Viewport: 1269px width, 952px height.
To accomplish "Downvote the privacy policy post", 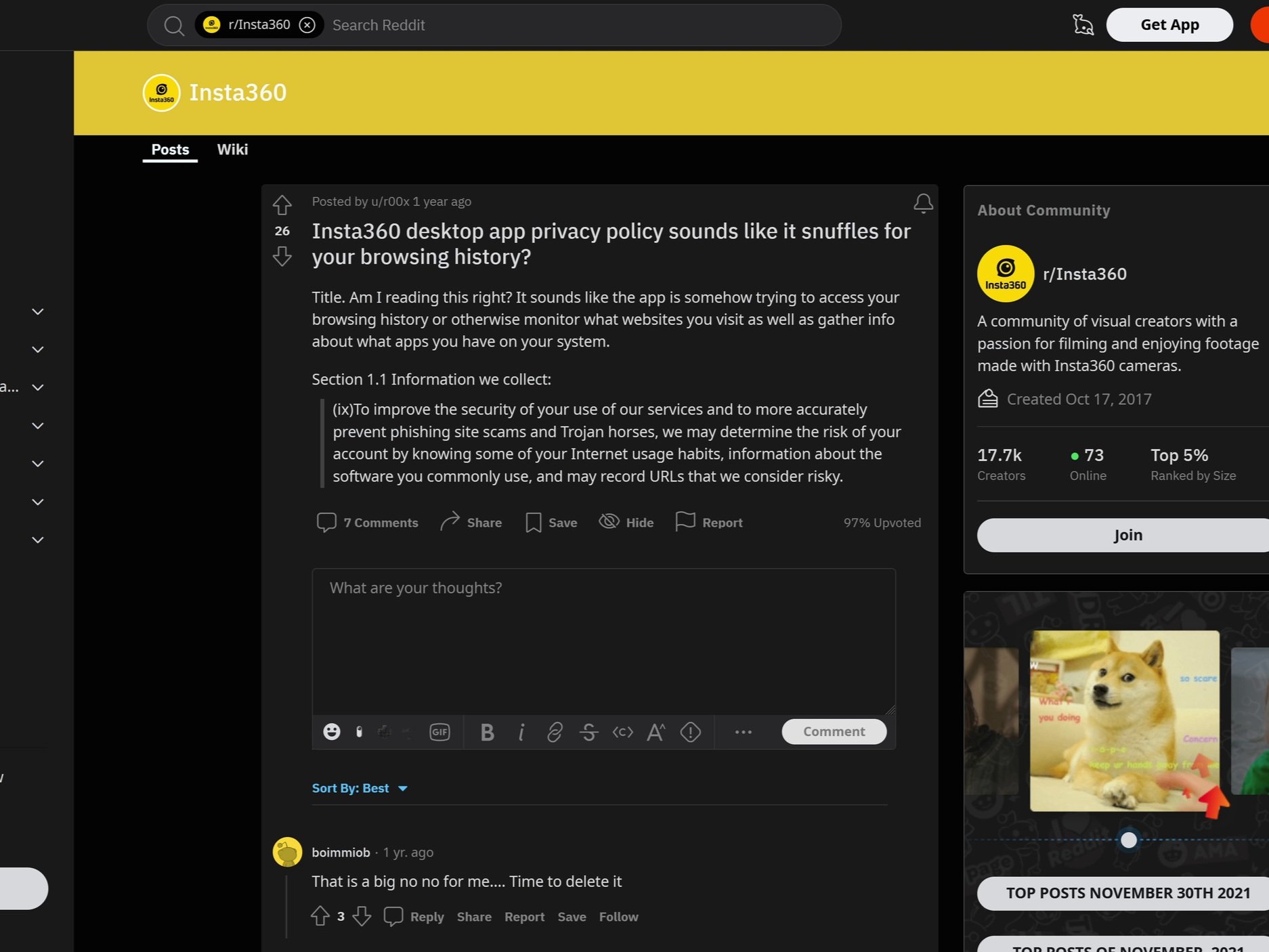I will click(x=282, y=257).
